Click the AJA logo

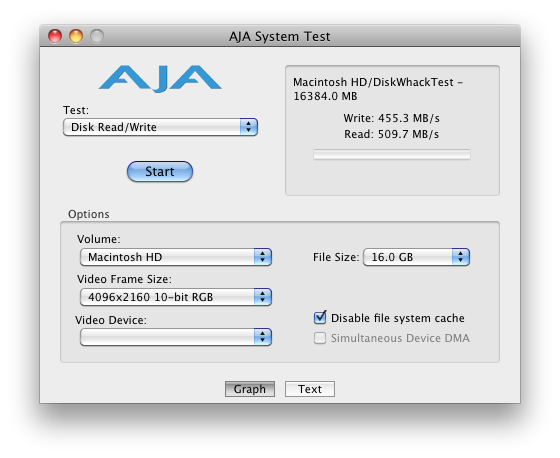pos(160,79)
